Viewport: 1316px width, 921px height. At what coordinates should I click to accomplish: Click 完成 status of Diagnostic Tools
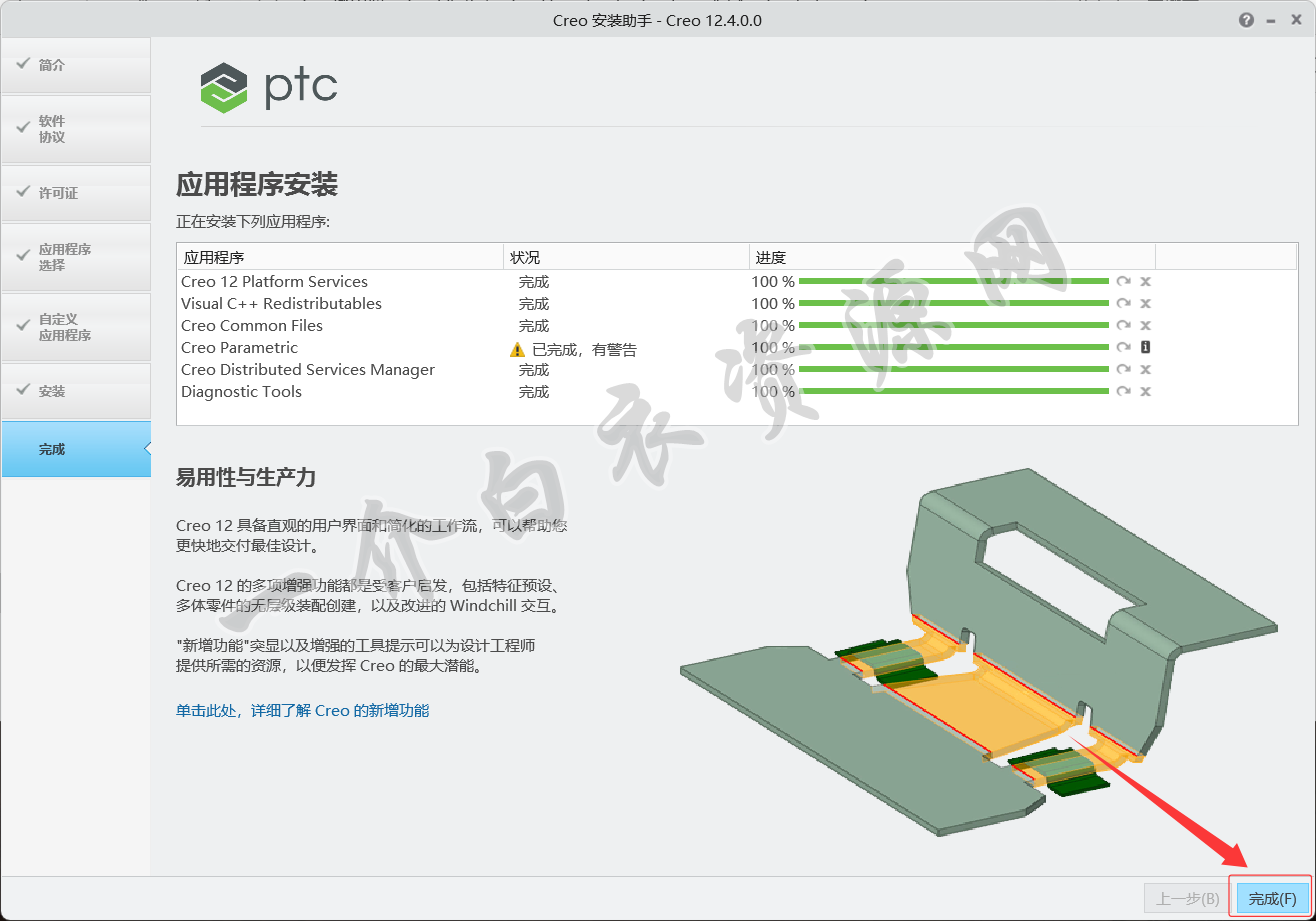click(x=534, y=392)
